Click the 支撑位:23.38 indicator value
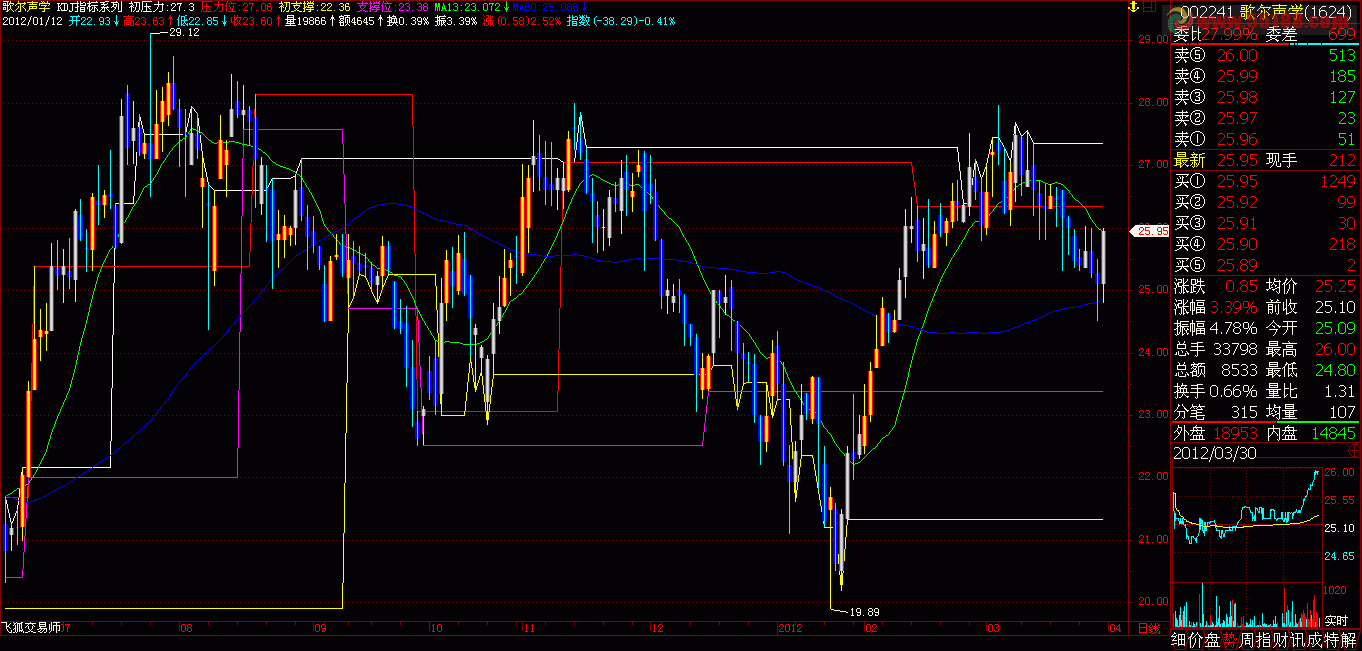Screen dimensions: 1362x651 click(391, 7)
